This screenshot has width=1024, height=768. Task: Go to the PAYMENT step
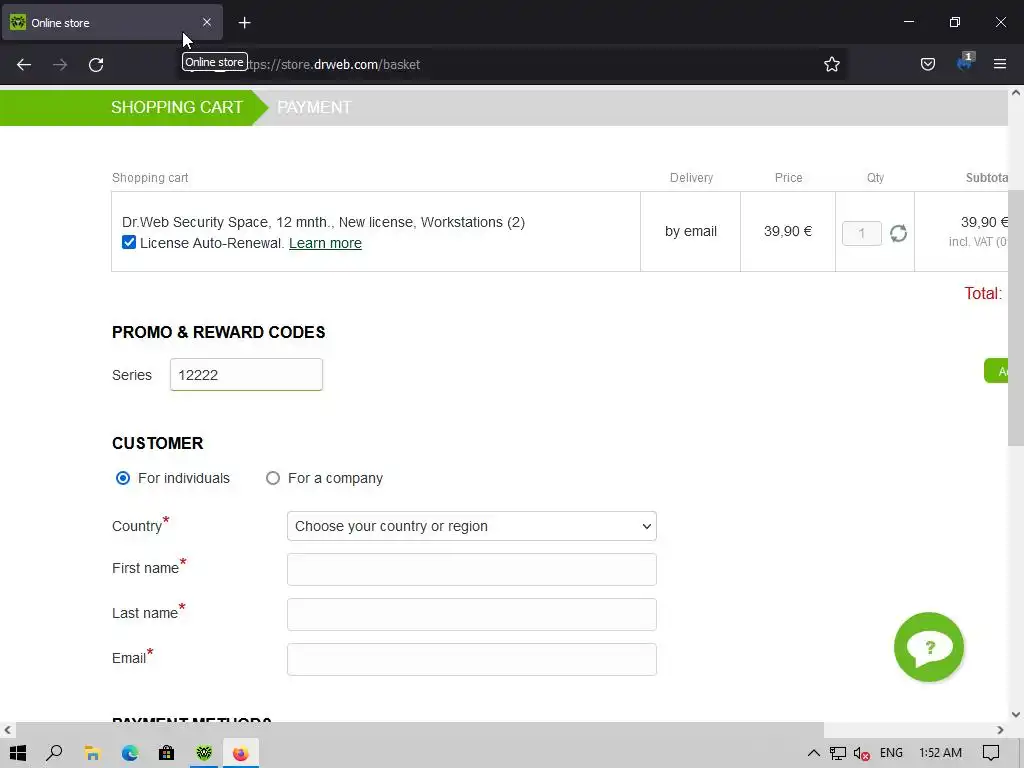tap(314, 107)
